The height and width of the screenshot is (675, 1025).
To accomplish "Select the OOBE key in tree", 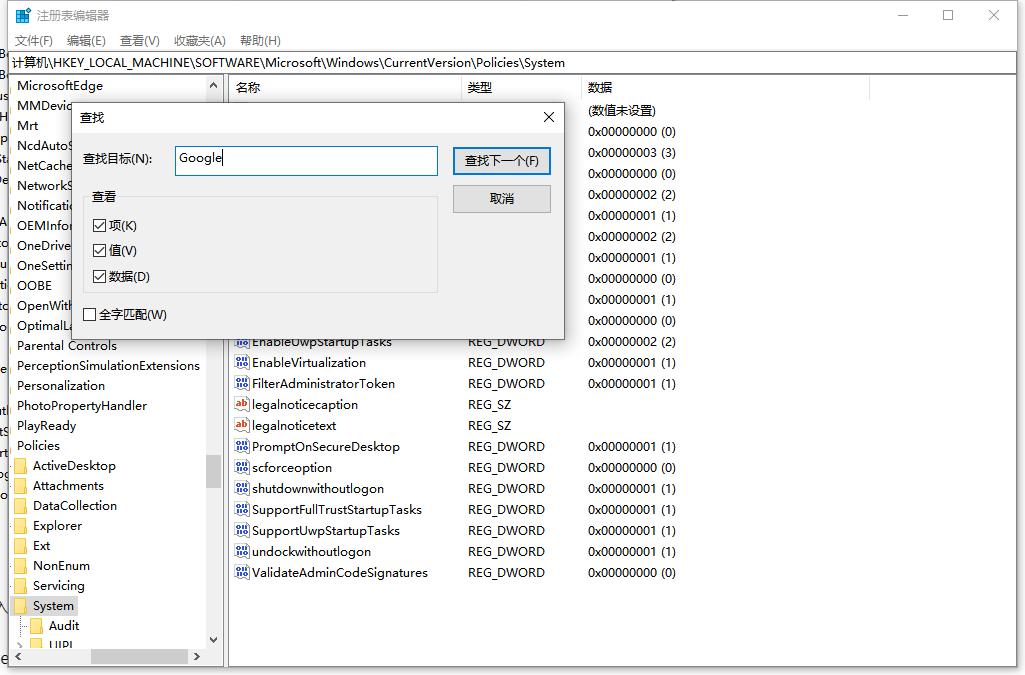I will (x=35, y=286).
